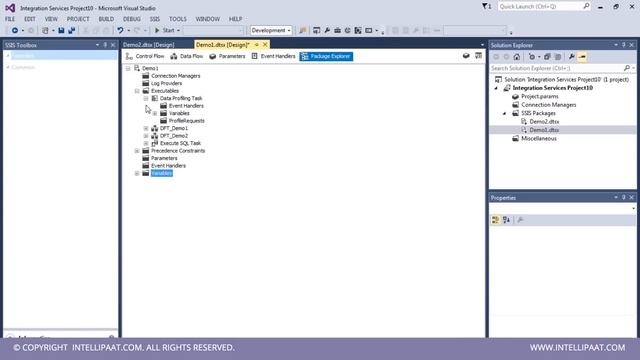Click the Properties wrench icon in Solution Explorer
640x360 pixels.
click(x=571, y=57)
